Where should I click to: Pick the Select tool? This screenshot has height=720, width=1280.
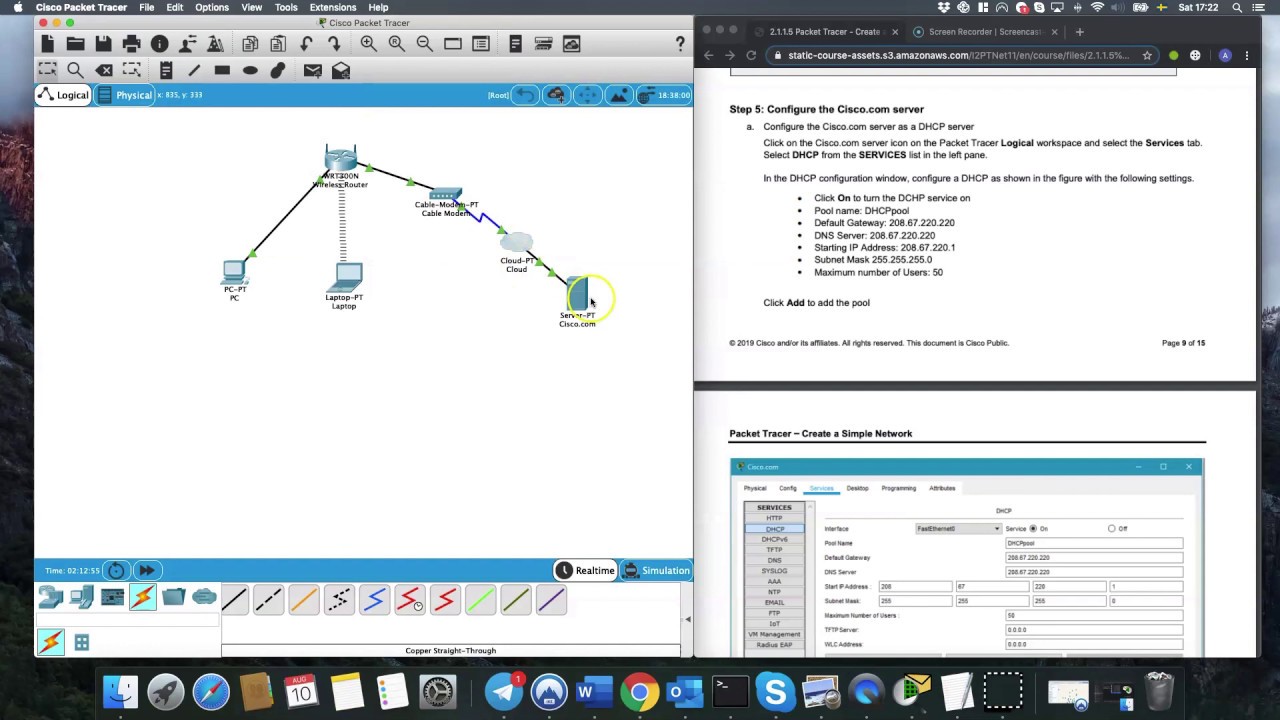[x=47, y=70]
